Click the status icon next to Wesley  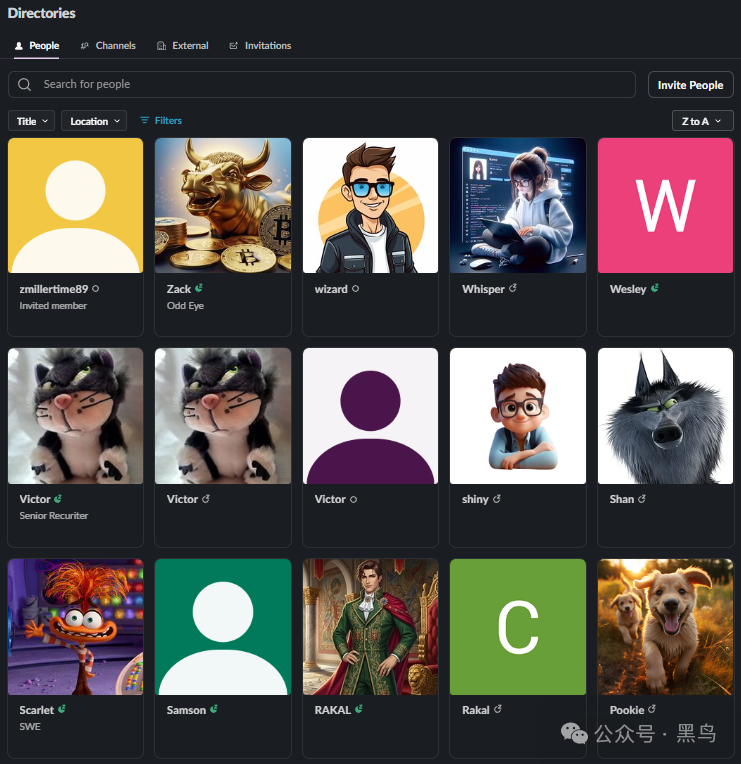[654, 288]
